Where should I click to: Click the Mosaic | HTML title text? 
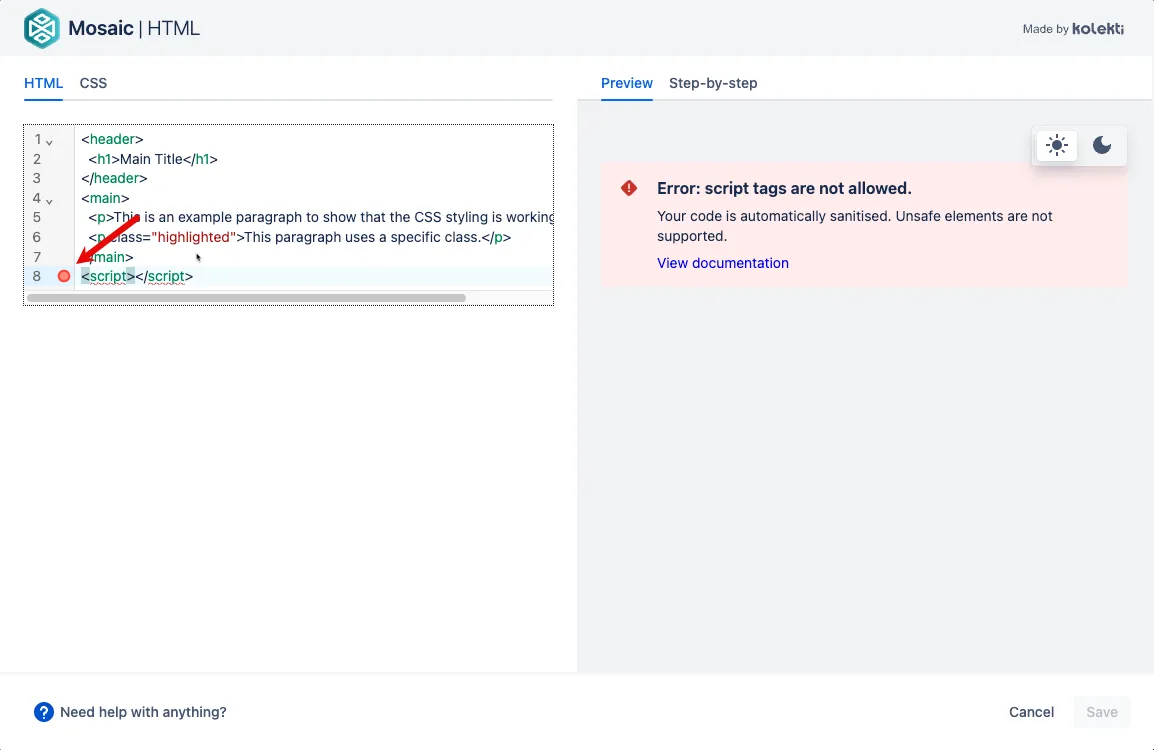click(134, 28)
